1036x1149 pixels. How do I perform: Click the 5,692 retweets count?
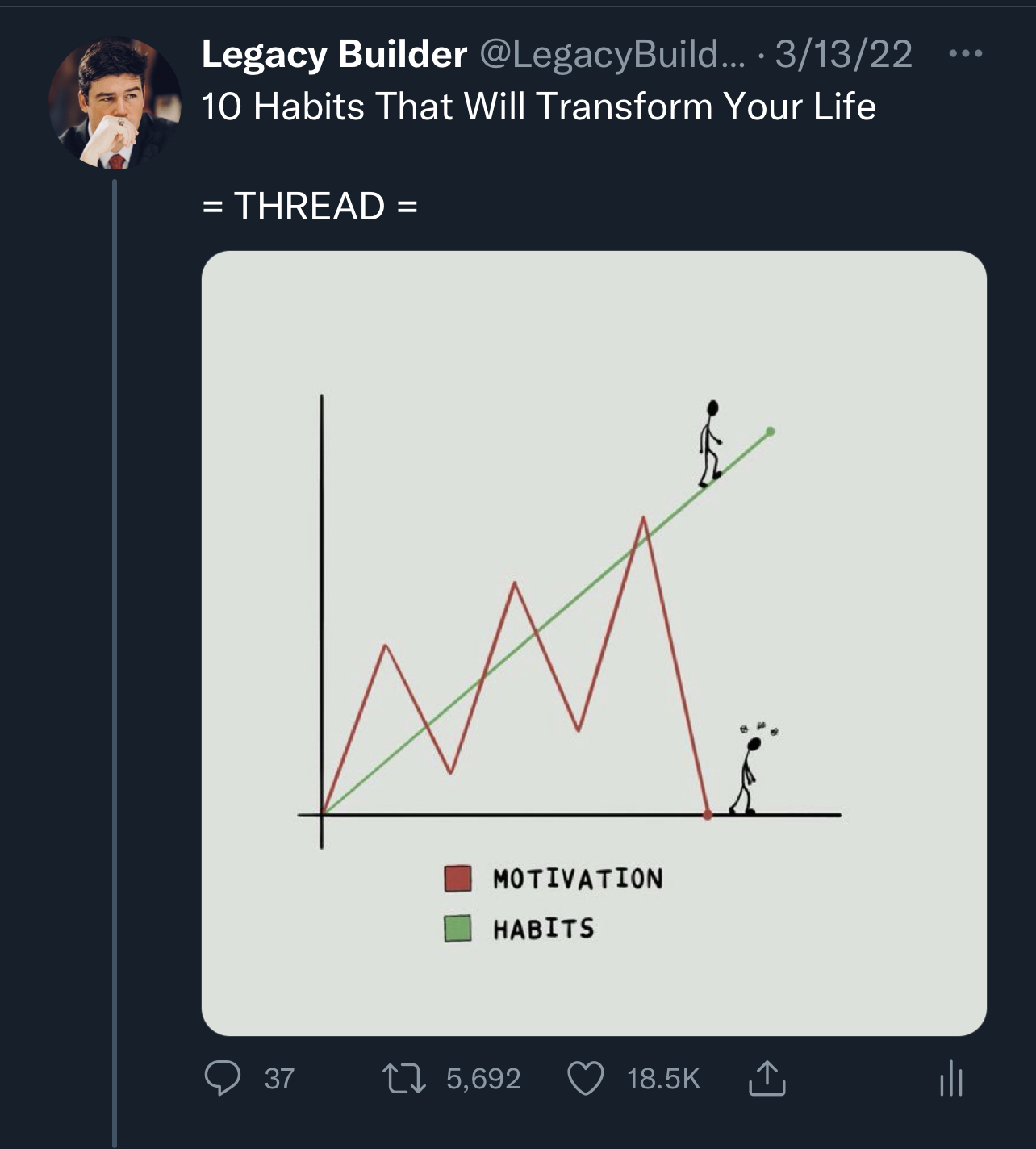[x=483, y=1078]
